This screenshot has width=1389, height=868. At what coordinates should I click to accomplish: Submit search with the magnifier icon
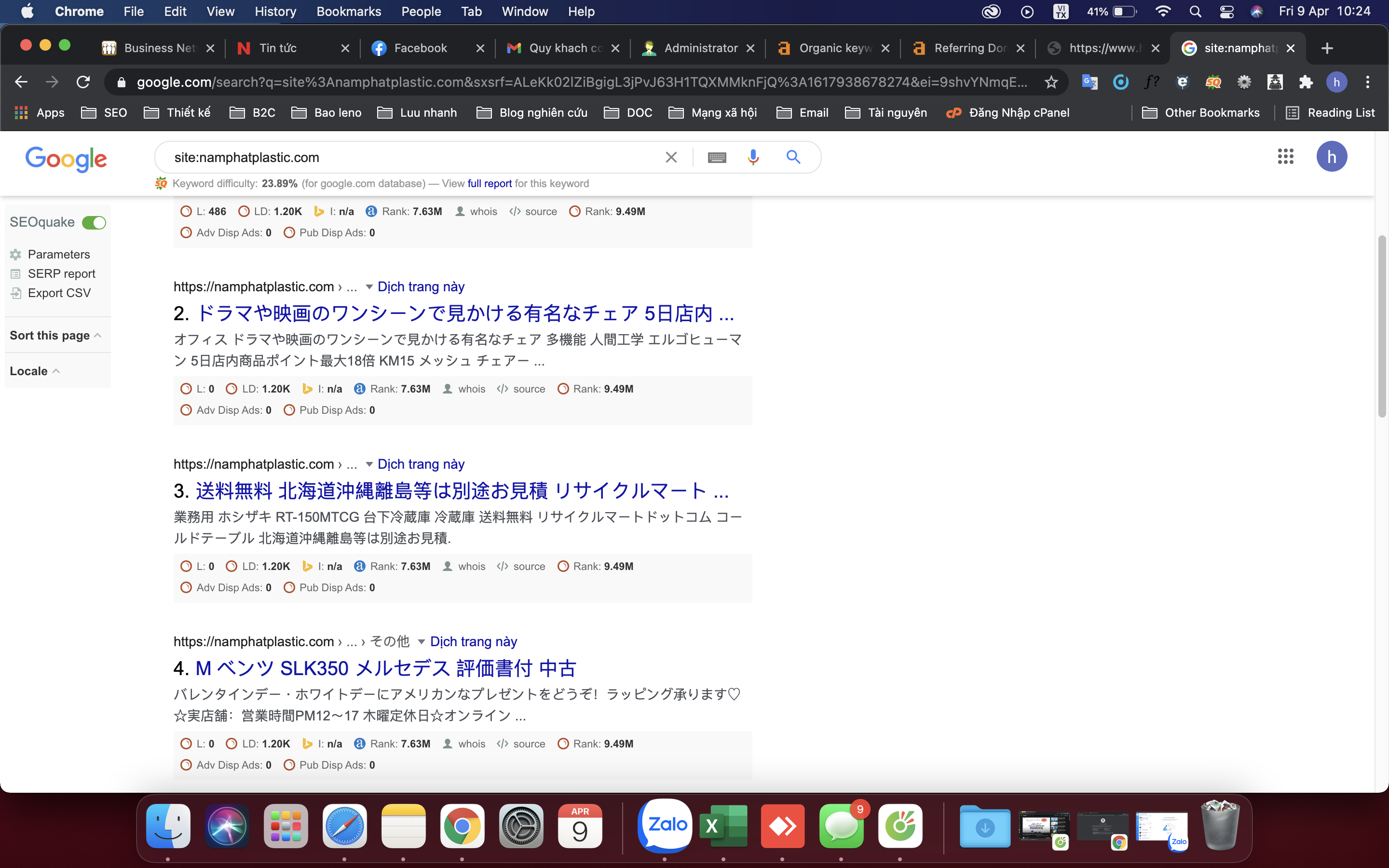[793, 157]
